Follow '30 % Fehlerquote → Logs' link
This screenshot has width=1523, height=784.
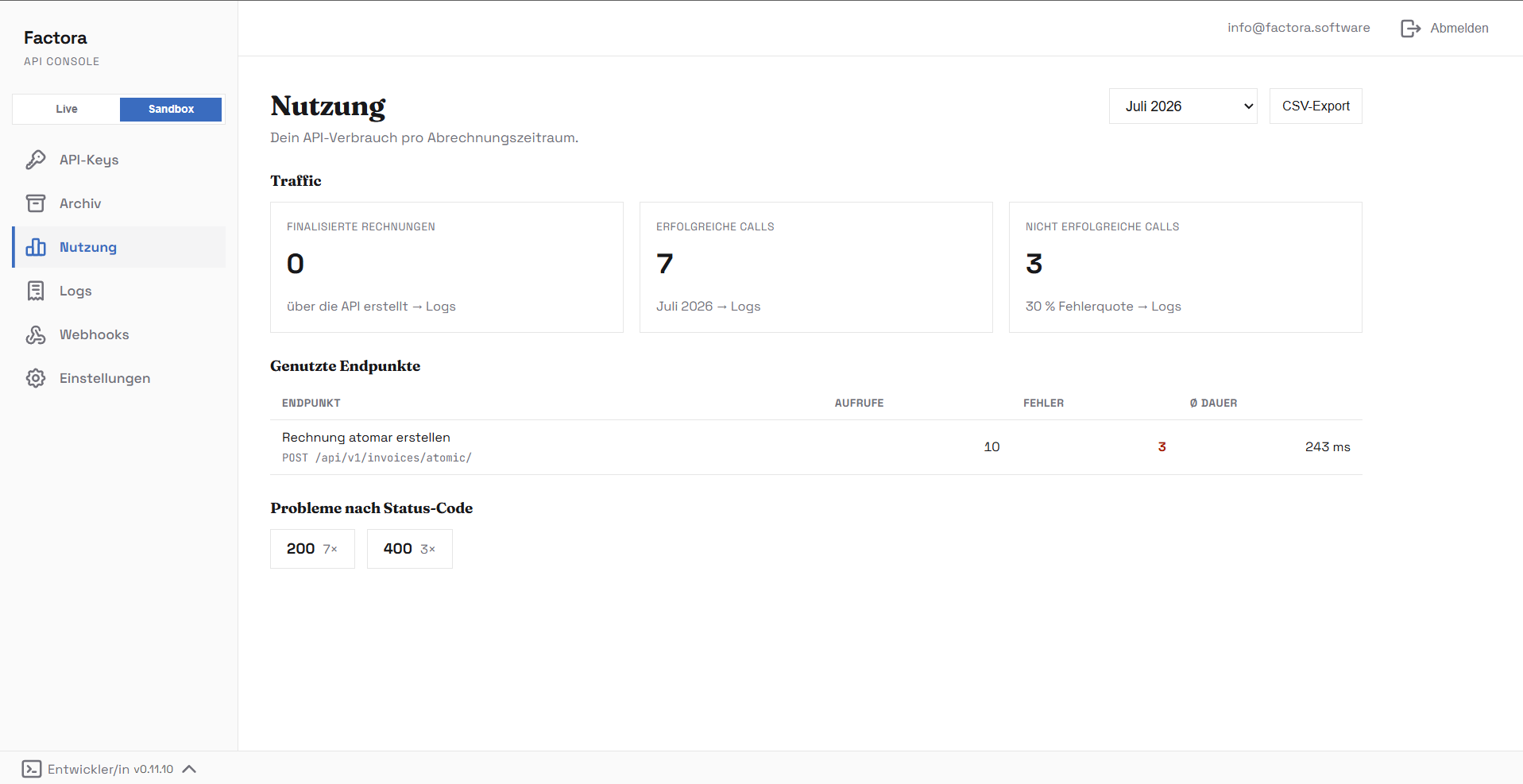1104,307
